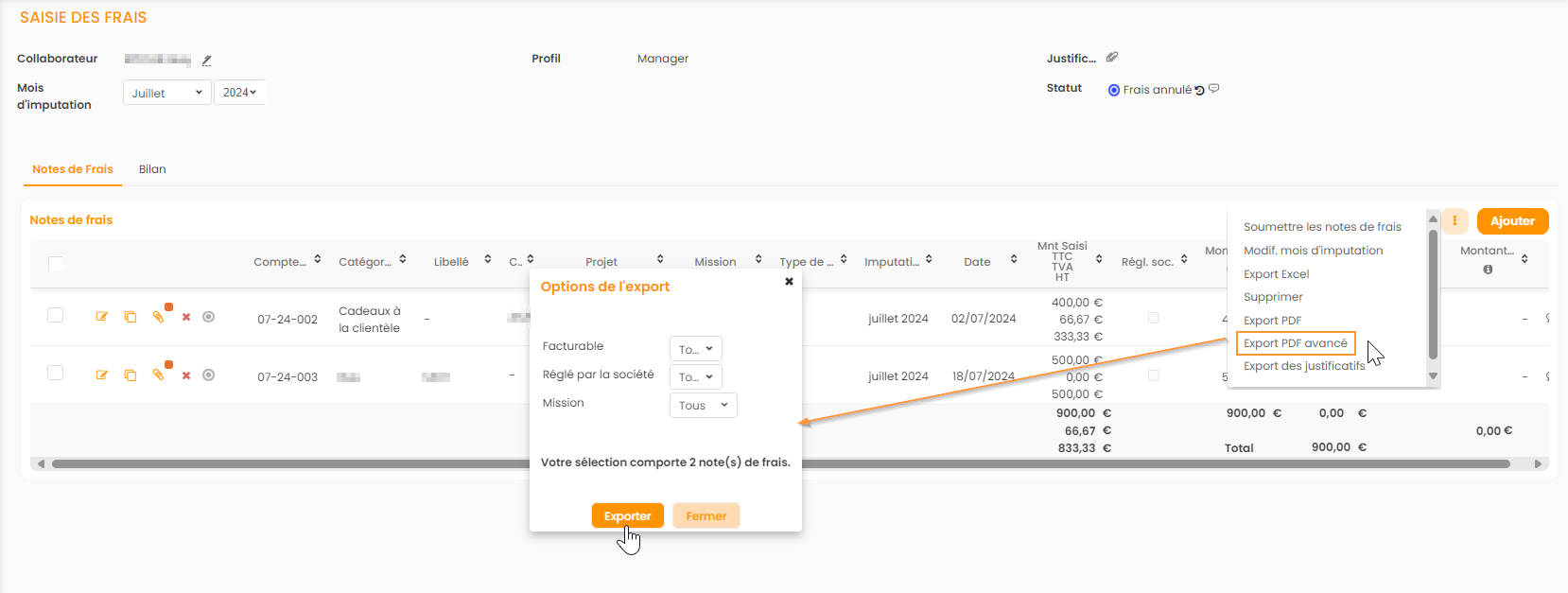Open the three-dots actions menu

click(1455, 221)
